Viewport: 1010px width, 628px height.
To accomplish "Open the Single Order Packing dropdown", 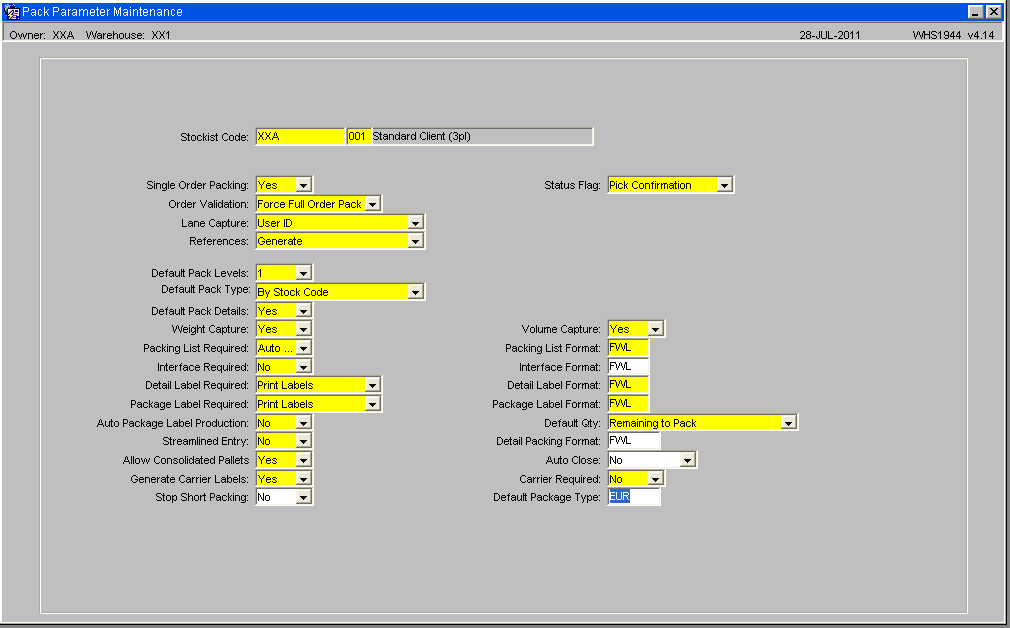I will 303,186.
